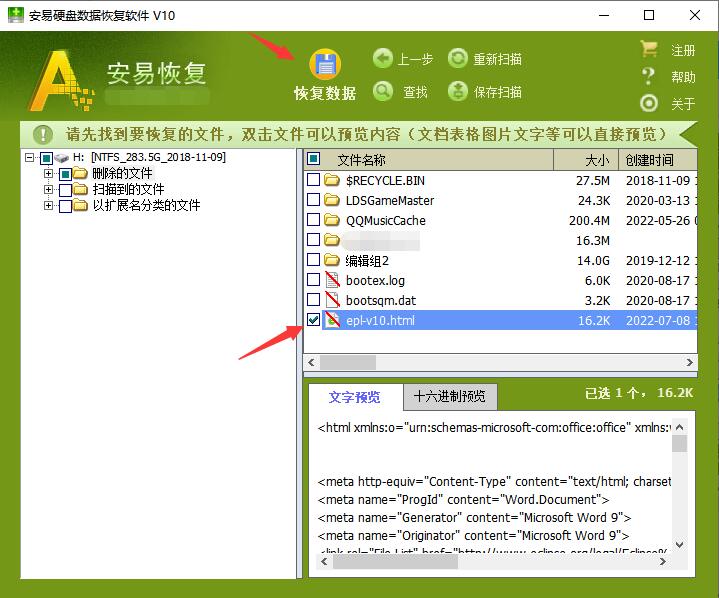Collapse the H: drive tree node

tap(30, 158)
